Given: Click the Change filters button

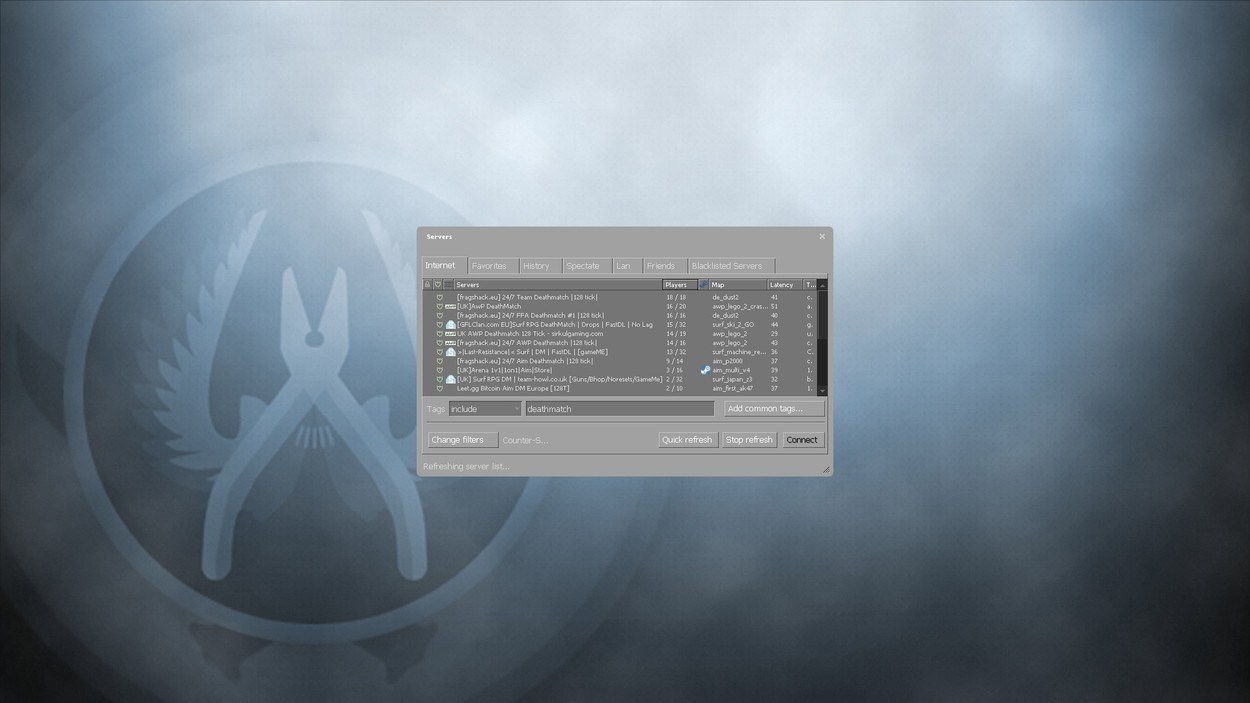Looking at the screenshot, I should (x=462, y=440).
